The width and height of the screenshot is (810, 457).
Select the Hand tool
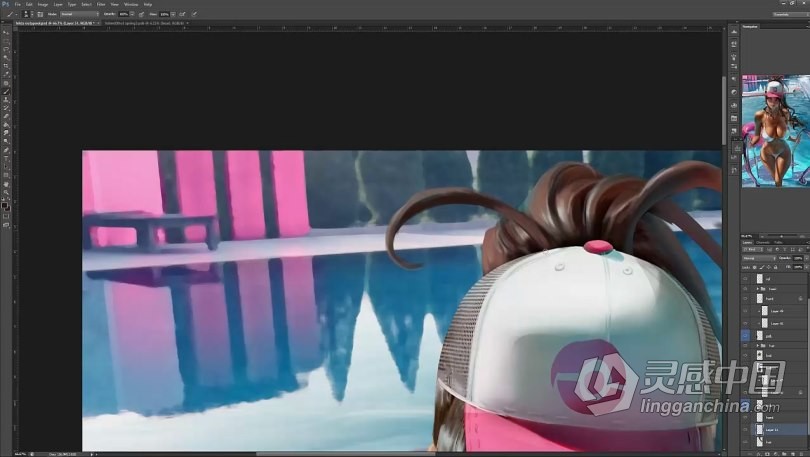point(6,184)
